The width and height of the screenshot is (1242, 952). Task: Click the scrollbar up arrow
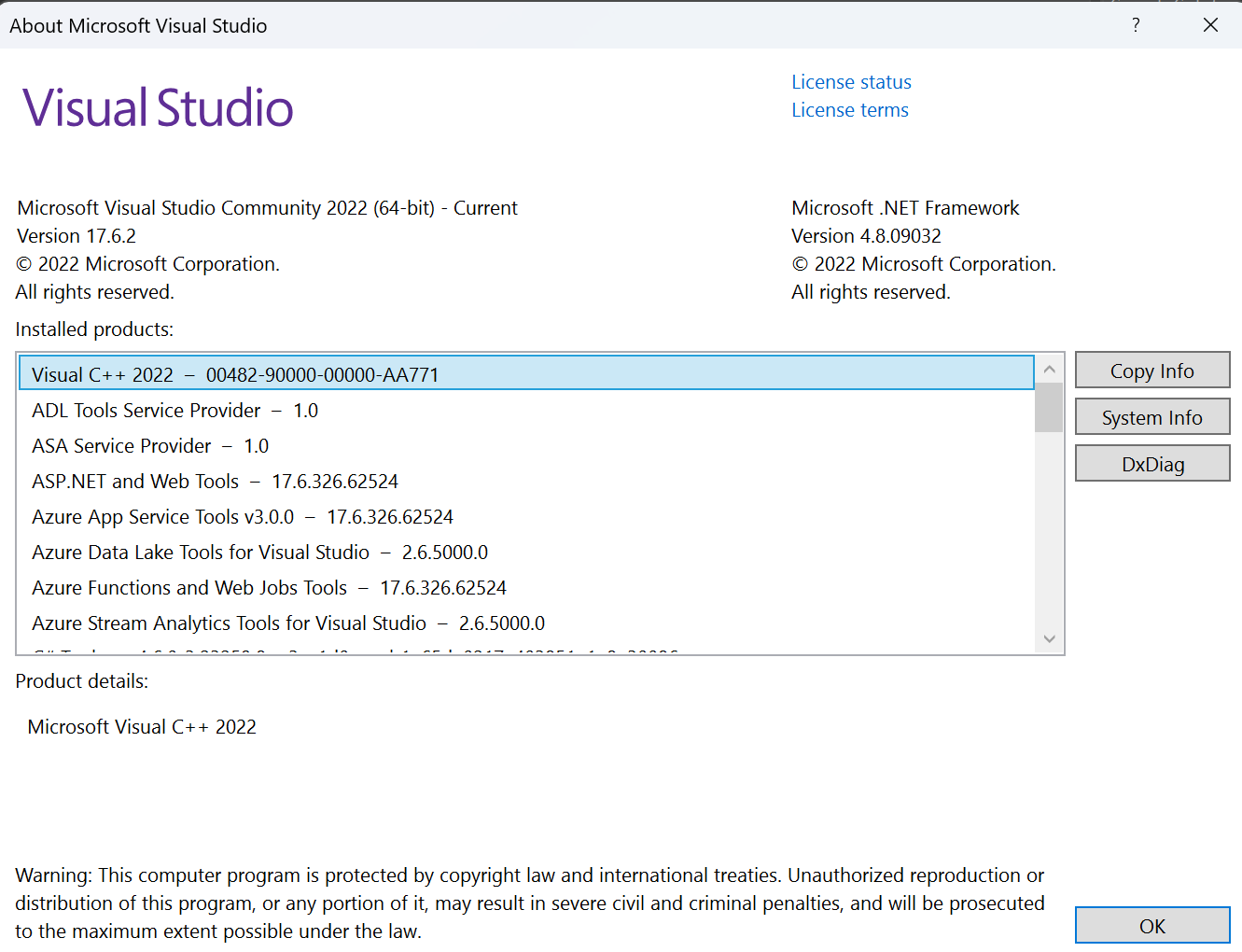[x=1049, y=369]
